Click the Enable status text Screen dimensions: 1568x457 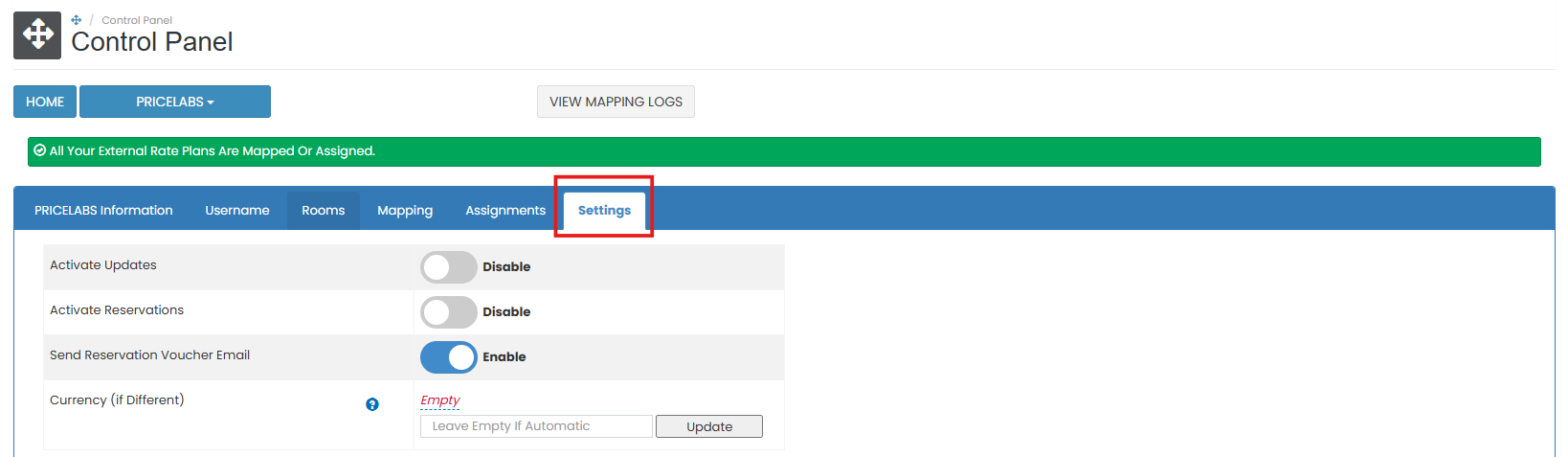click(x=504, y=357)
